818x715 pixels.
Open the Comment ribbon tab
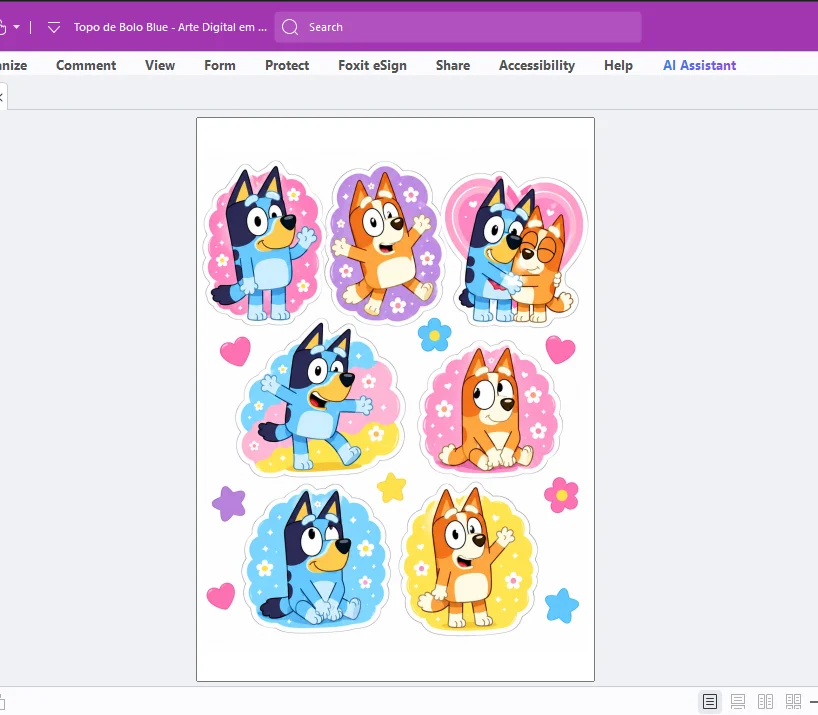click(x=86, y=65)
